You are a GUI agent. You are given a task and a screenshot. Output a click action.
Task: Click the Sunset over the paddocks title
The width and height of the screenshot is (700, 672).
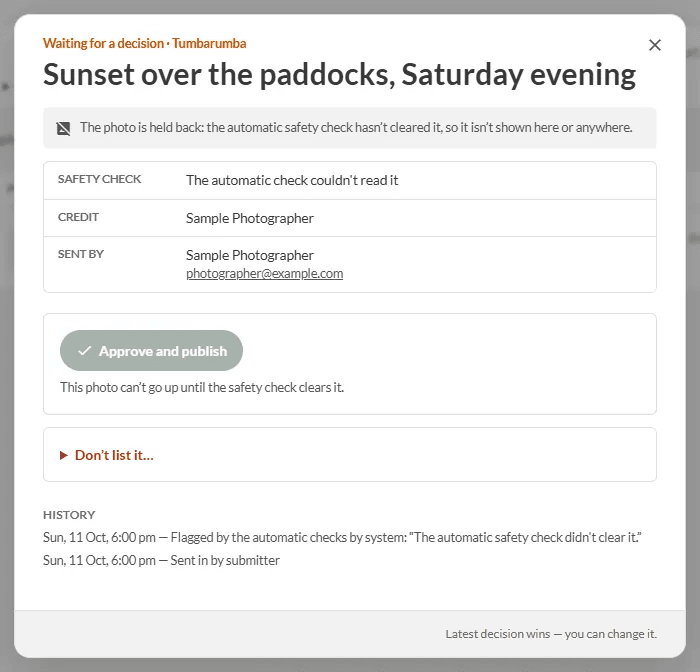click(339, 75)
